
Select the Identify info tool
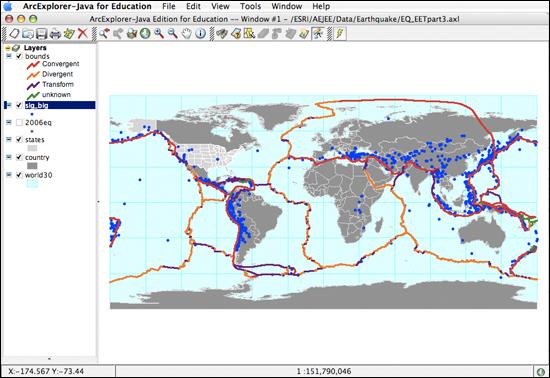[200, 33]
